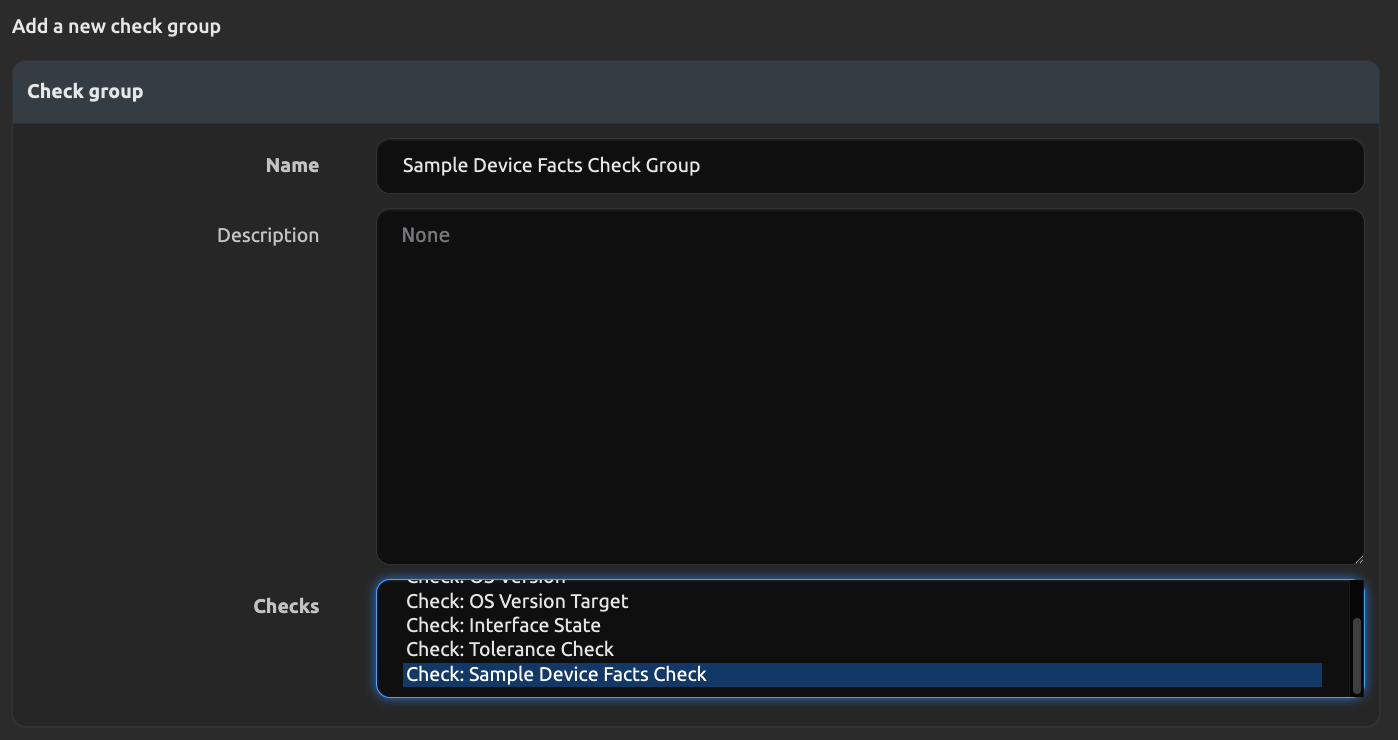Click the Description box resize handle

point(1357,557)
